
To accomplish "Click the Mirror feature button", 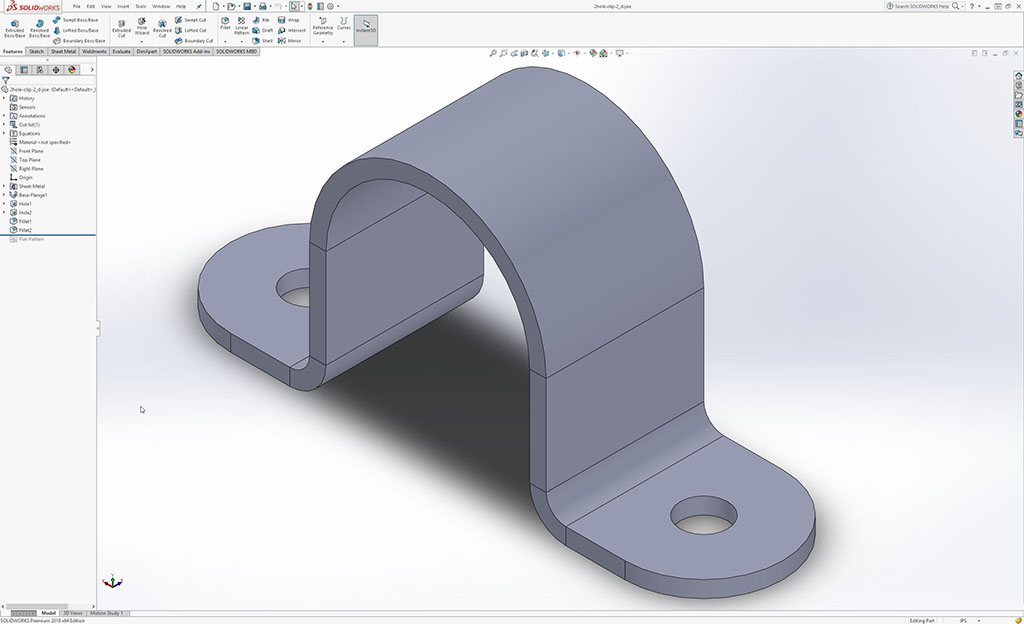I will pyautogui.click(x=289, y=41).
